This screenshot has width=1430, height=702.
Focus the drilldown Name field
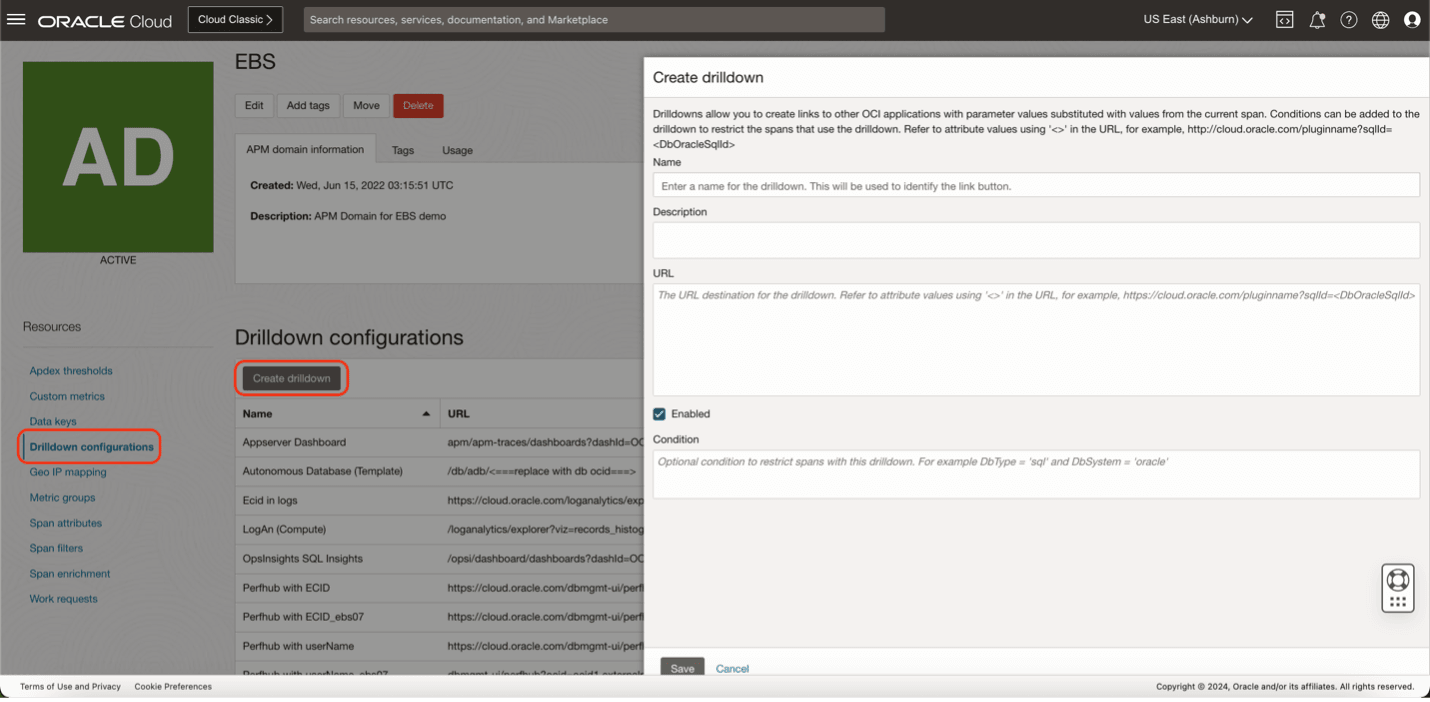(x=1036, y=185)
